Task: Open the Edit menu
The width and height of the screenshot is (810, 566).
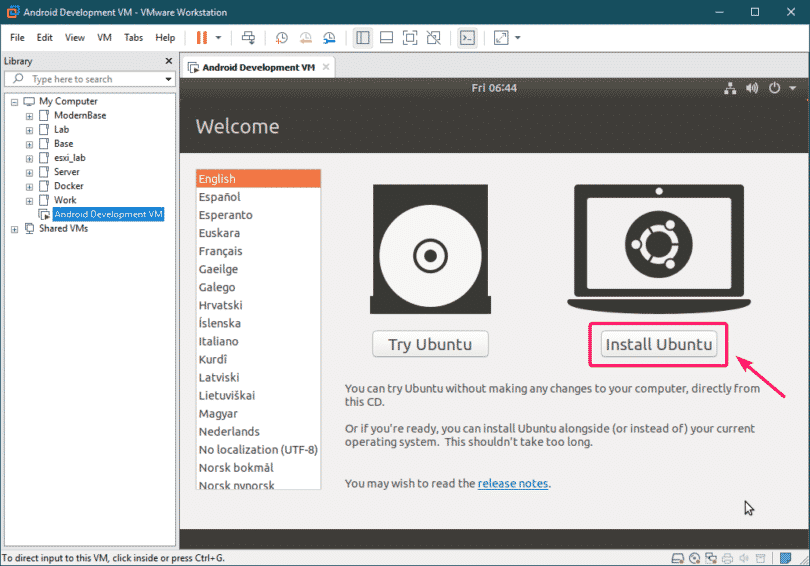Action: tap(44, 38)
